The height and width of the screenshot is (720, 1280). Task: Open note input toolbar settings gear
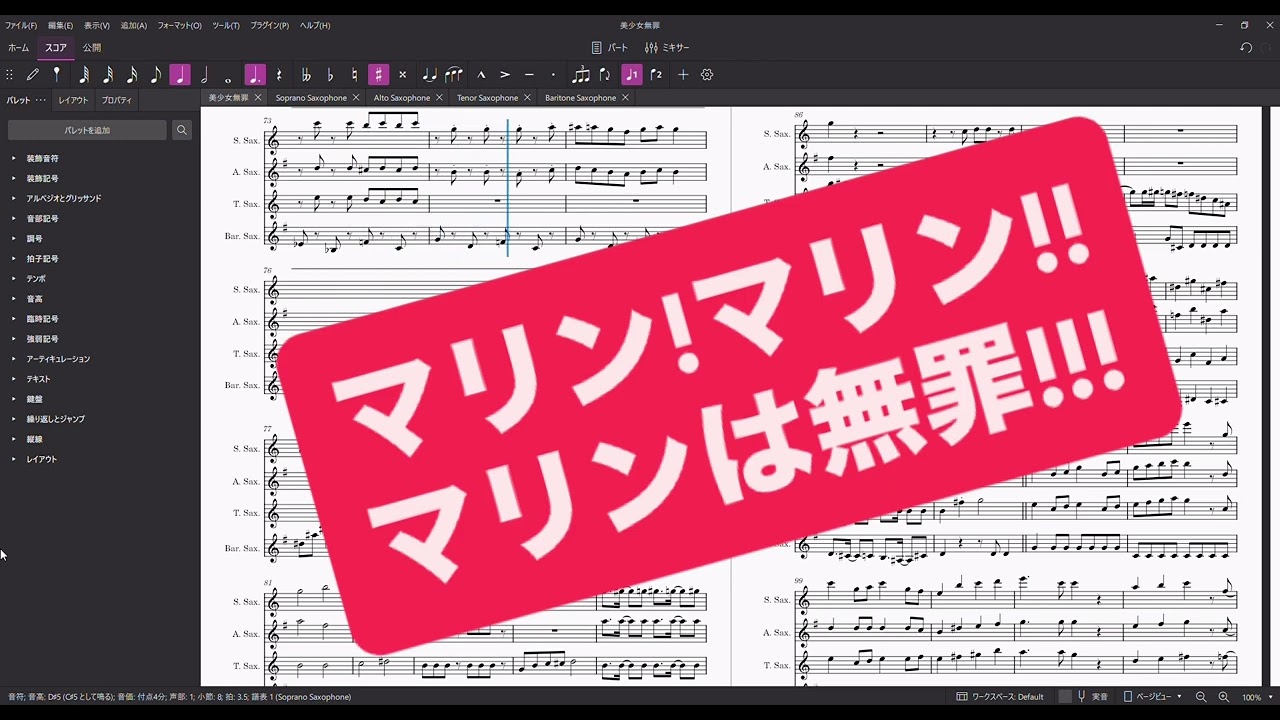tap(707, 75)
